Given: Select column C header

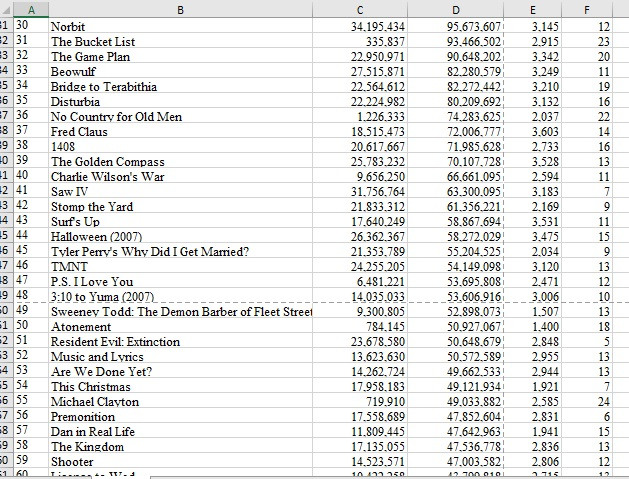Looking at the screenshot, I should (360, 10).
